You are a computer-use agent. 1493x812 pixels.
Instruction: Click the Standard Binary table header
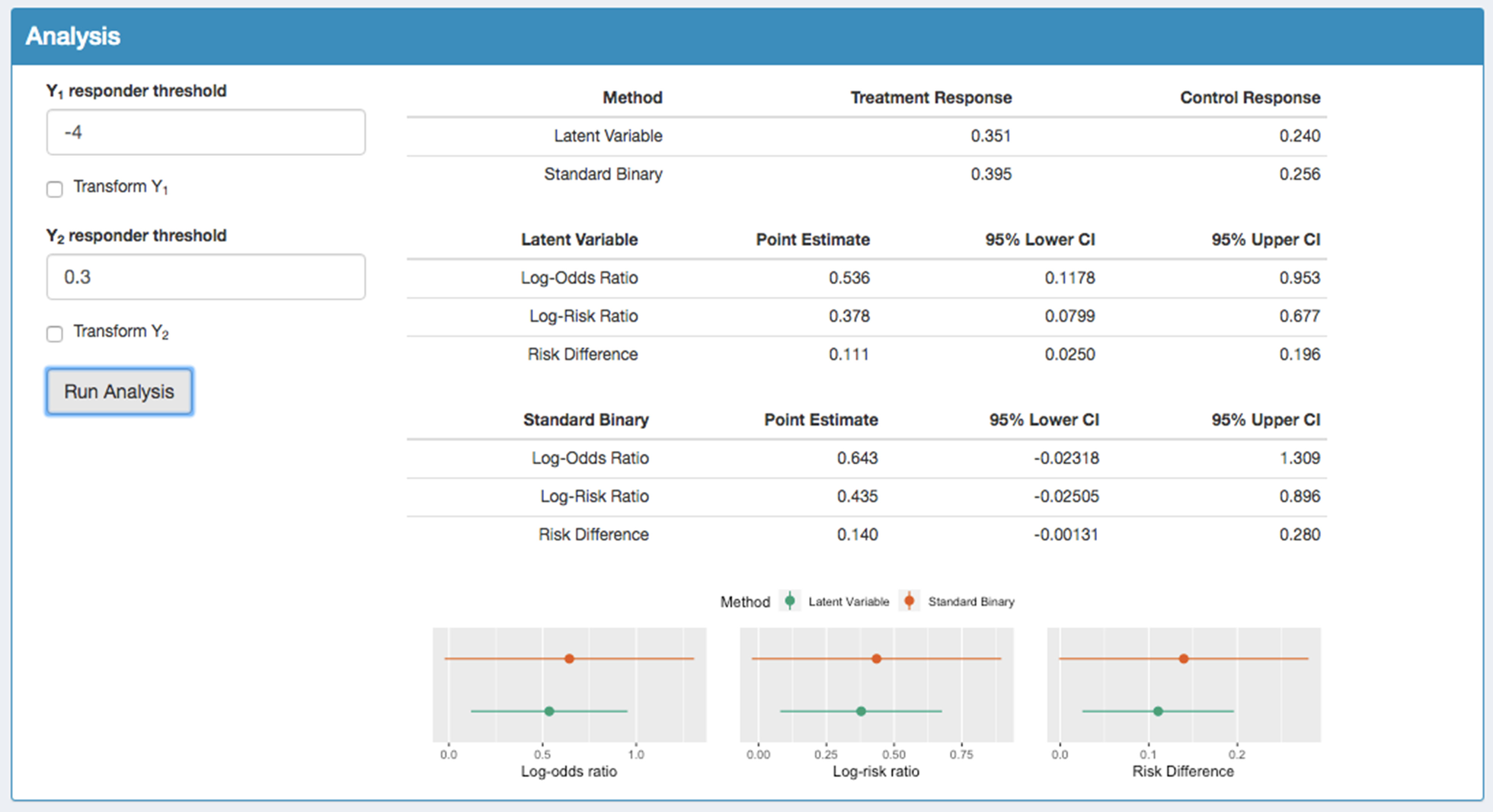pyautogui.click(x=586, y=420)
